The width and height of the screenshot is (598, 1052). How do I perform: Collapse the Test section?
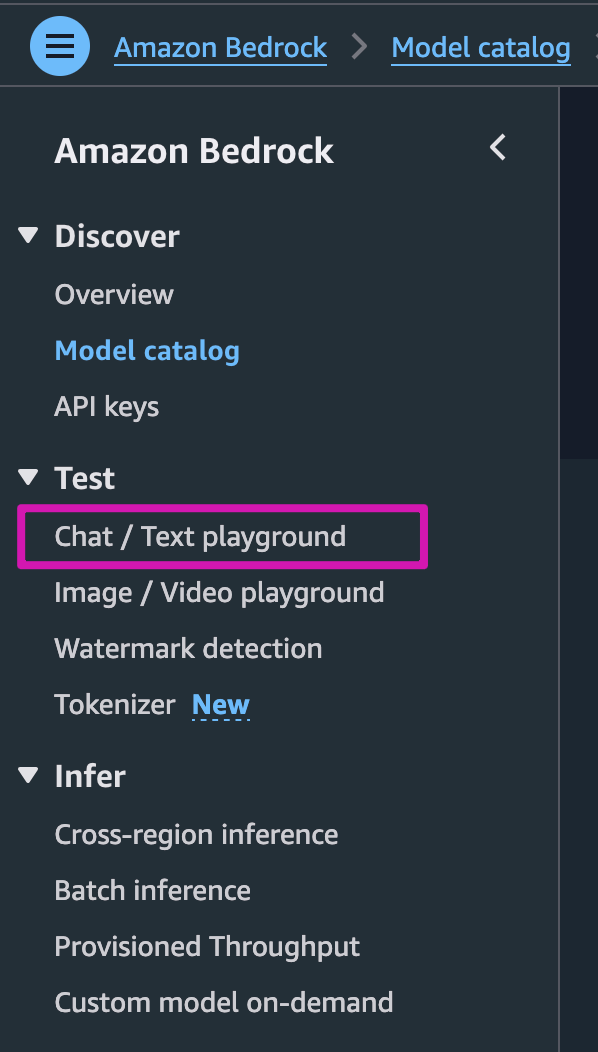coord(26,477)
